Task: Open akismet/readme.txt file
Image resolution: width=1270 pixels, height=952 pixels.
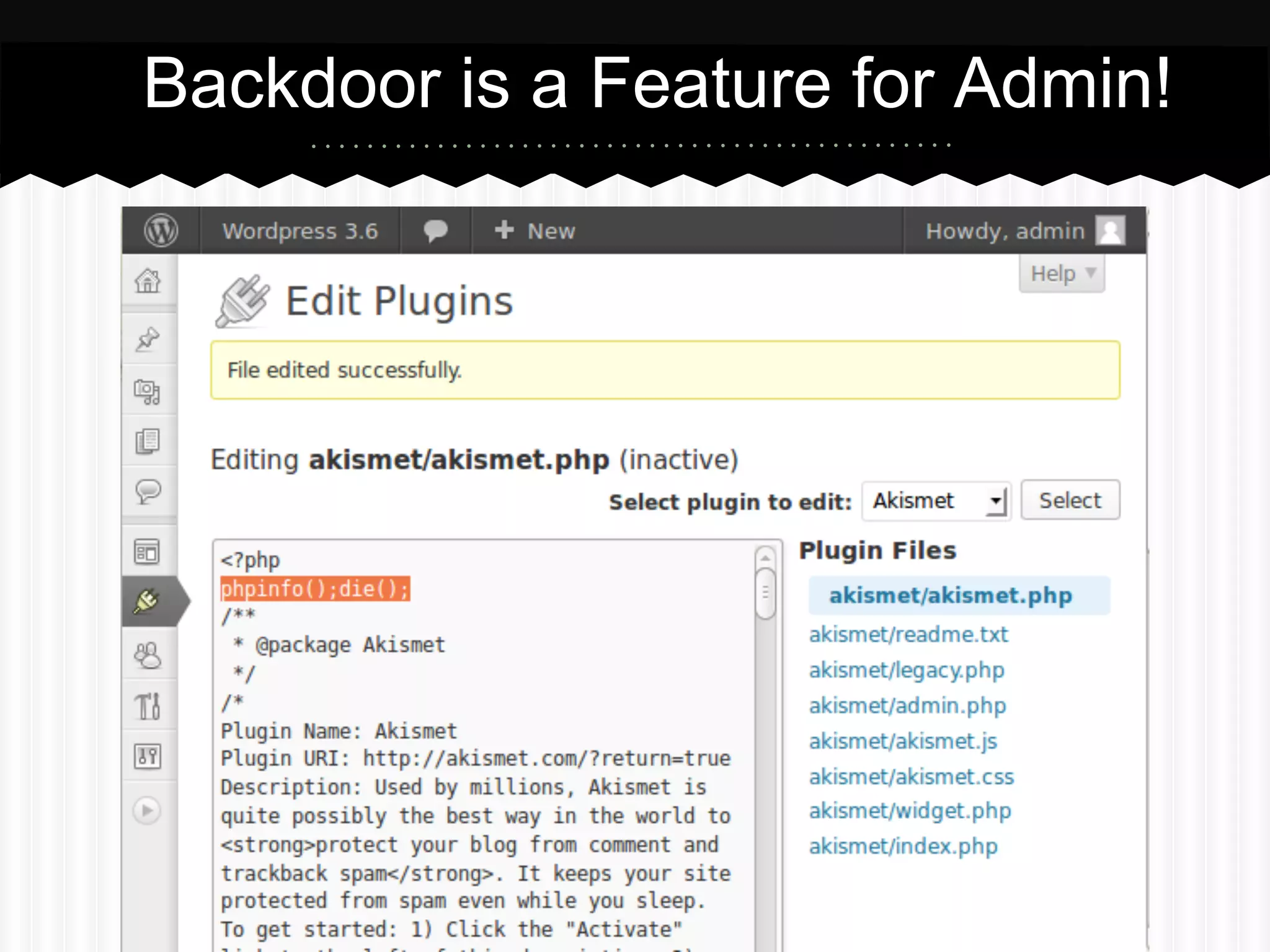Action: (908, 635)
